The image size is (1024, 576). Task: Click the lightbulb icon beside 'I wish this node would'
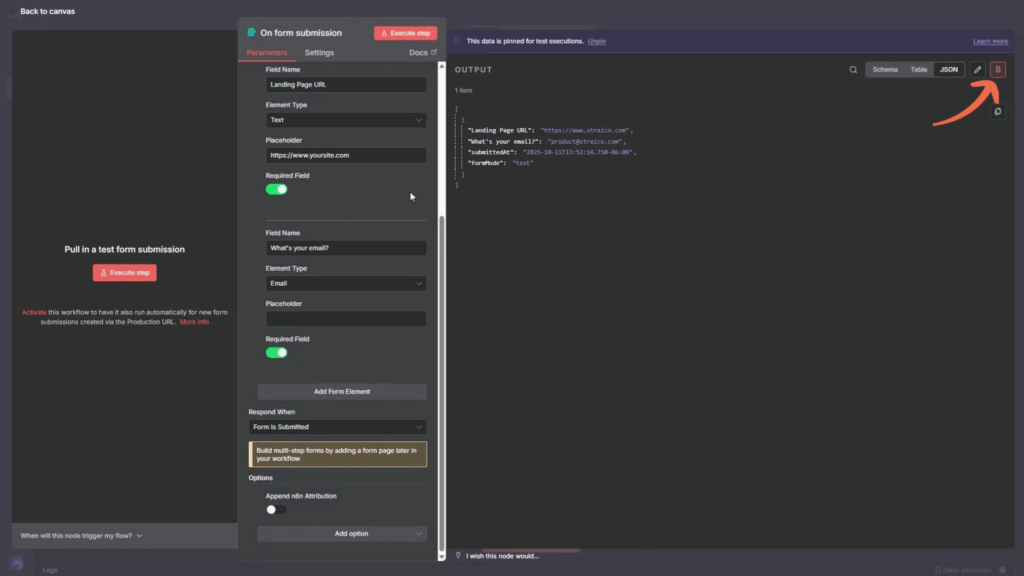(x=458, y=555)
